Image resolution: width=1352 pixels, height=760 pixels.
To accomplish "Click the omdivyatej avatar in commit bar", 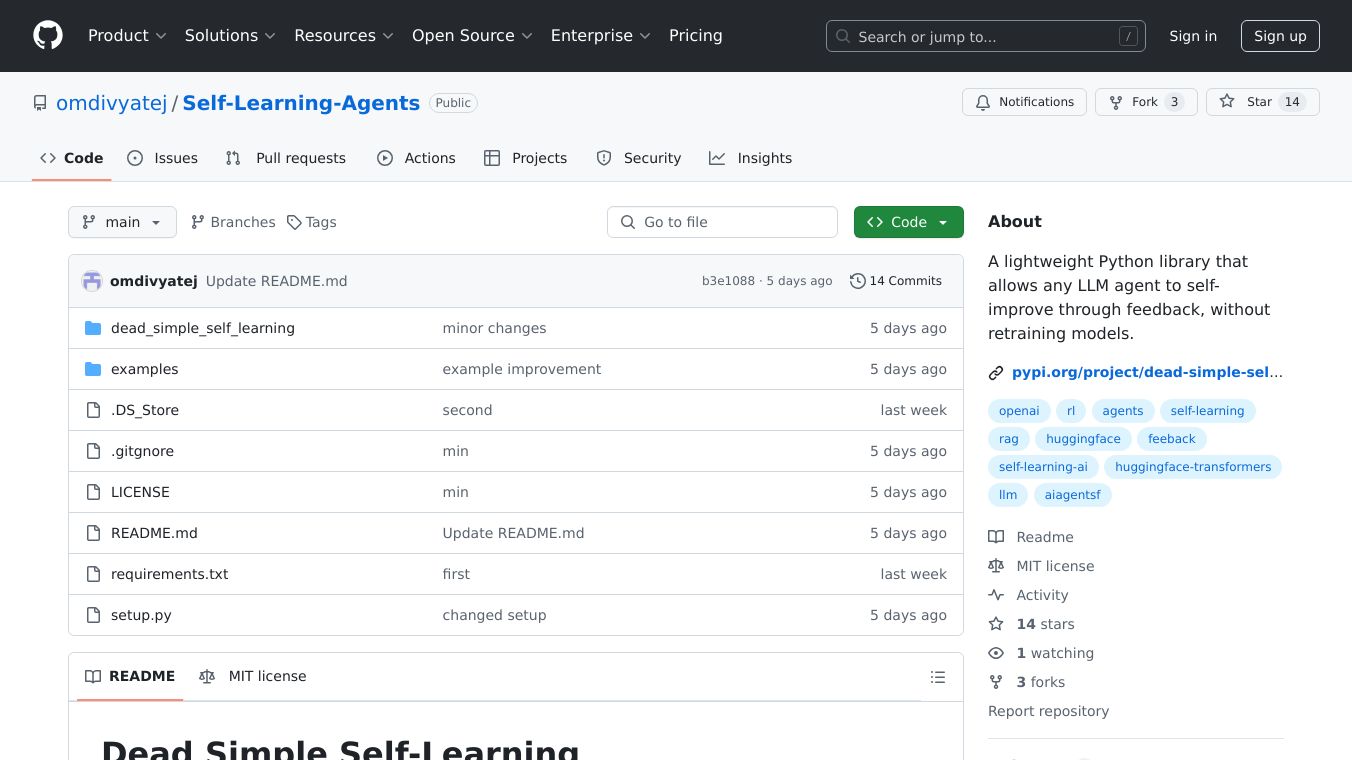I will 92,281.
